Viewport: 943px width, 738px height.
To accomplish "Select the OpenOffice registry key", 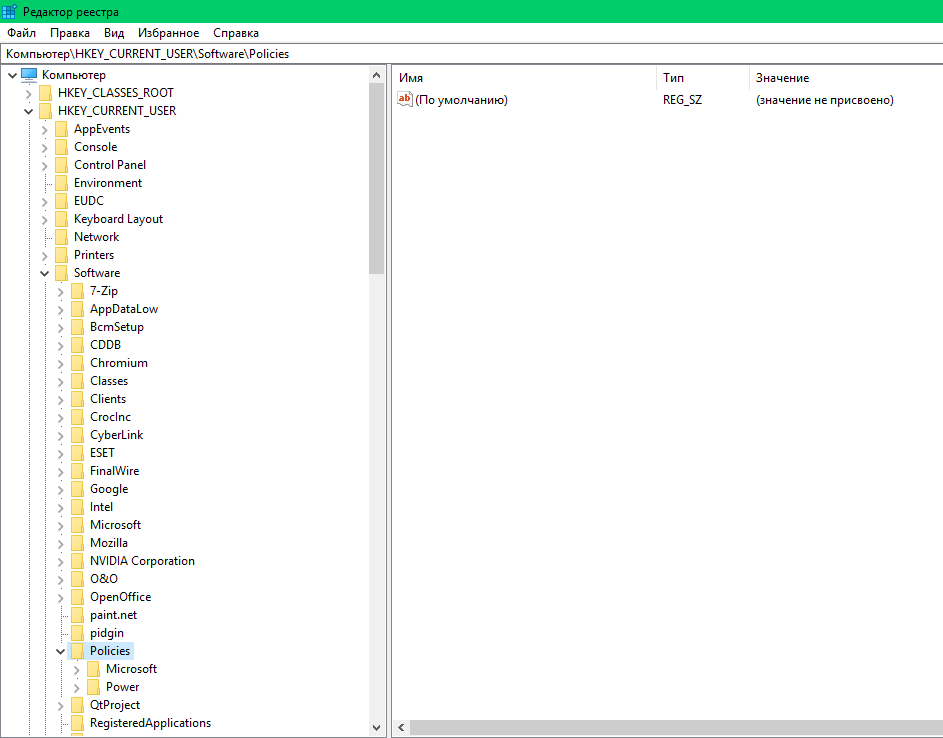I will (x=120, y=597).
